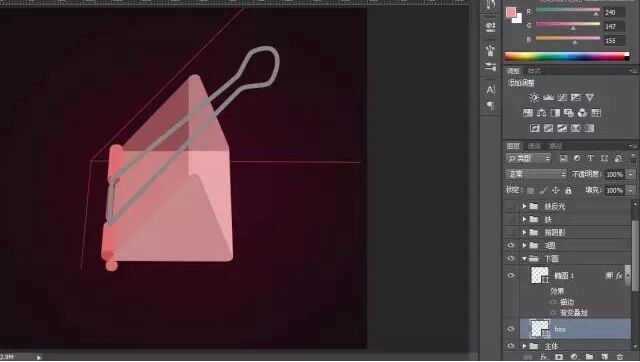Toggle visibility of the 描边 effect
The width and height of the screenshot is (640, 362).
pos(553,302)
